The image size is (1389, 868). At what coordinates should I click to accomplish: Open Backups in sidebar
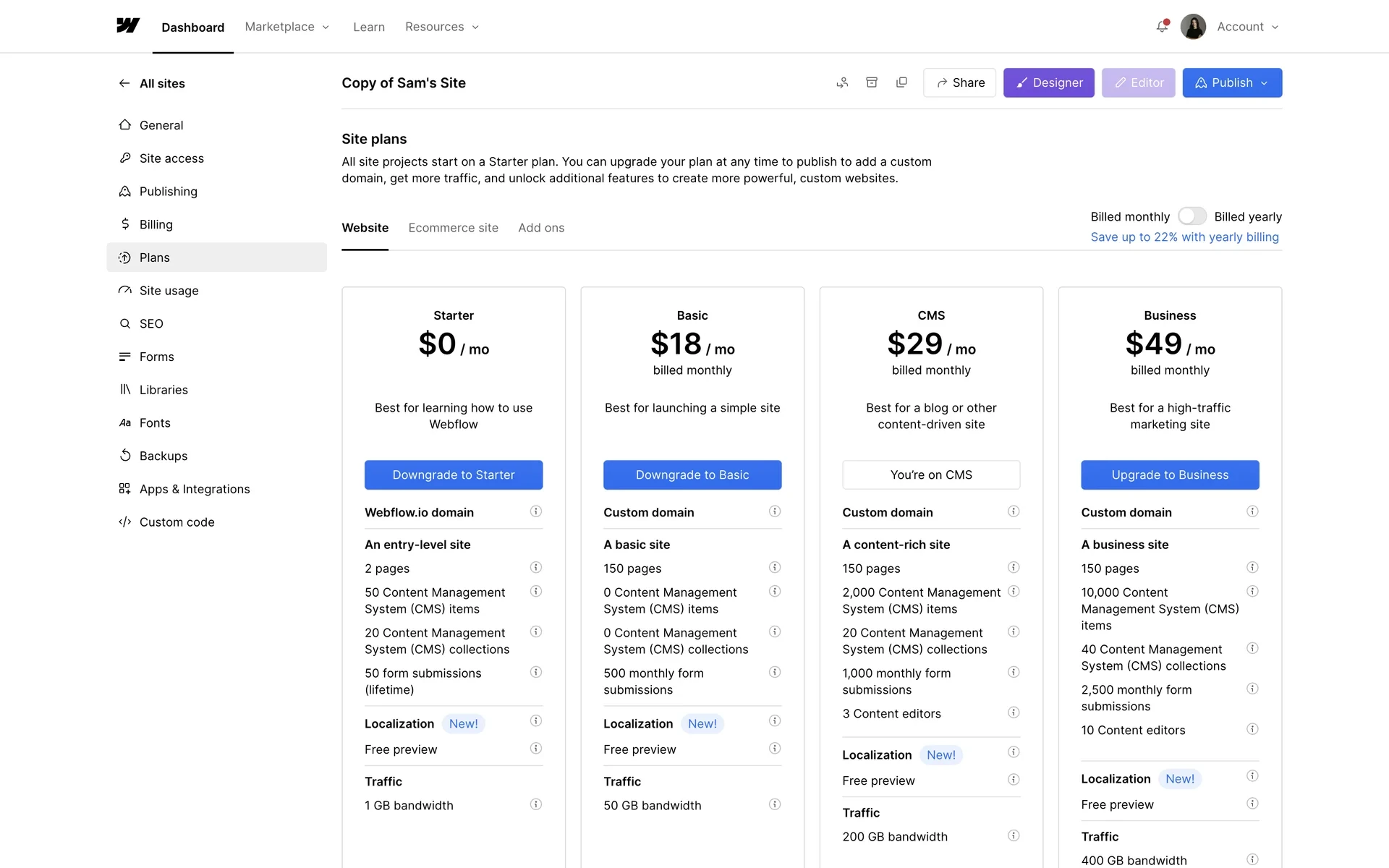(216, 456)
